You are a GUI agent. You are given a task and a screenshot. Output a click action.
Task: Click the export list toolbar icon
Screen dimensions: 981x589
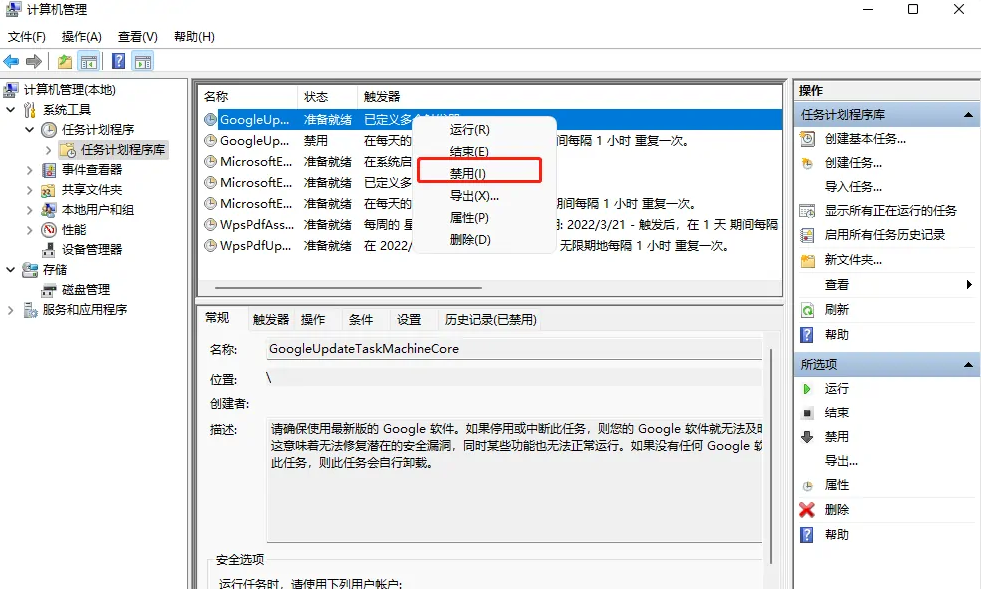coord(64,61)
